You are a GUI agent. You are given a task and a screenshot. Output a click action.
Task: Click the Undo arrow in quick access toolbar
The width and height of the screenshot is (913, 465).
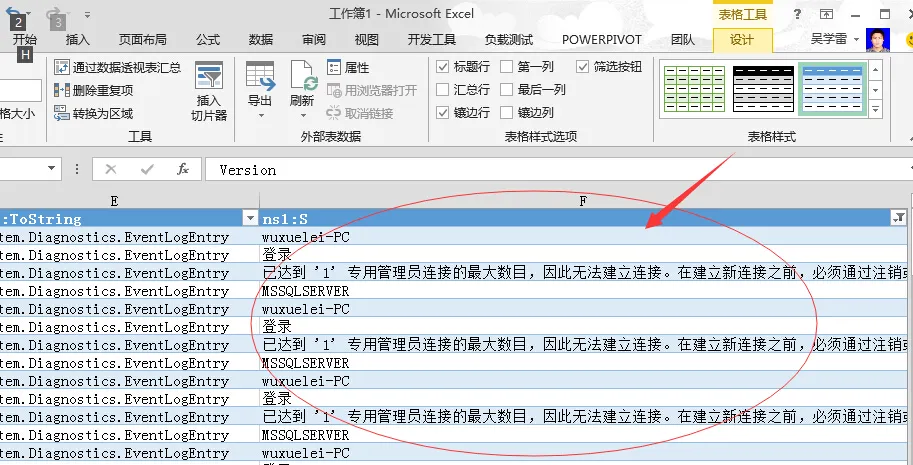(x=13, y=12)
